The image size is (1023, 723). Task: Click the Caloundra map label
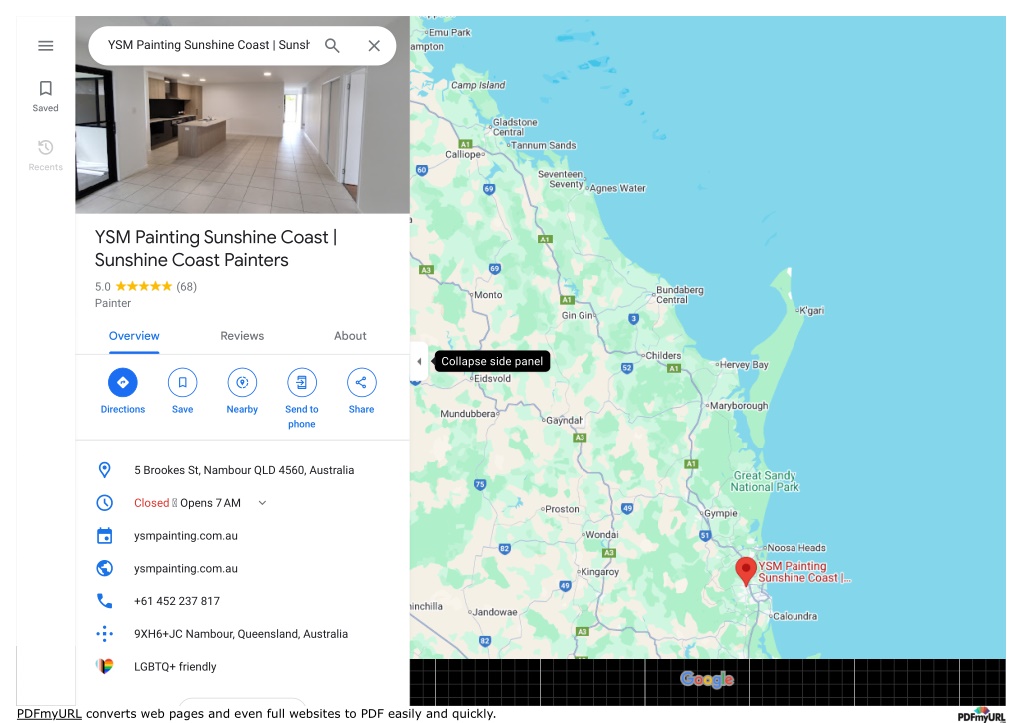(x=795, y=616)
